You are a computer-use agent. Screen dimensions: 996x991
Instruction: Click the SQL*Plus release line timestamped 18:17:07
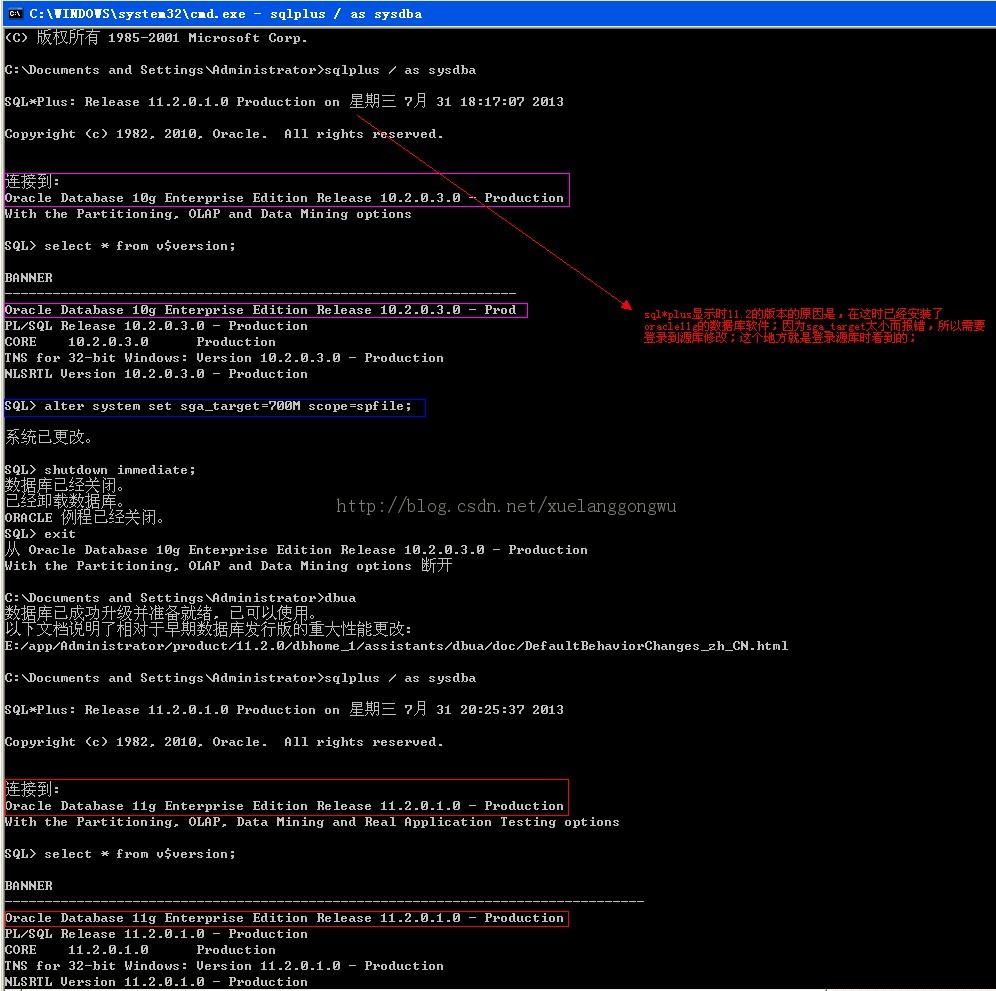tap(284, 101)
